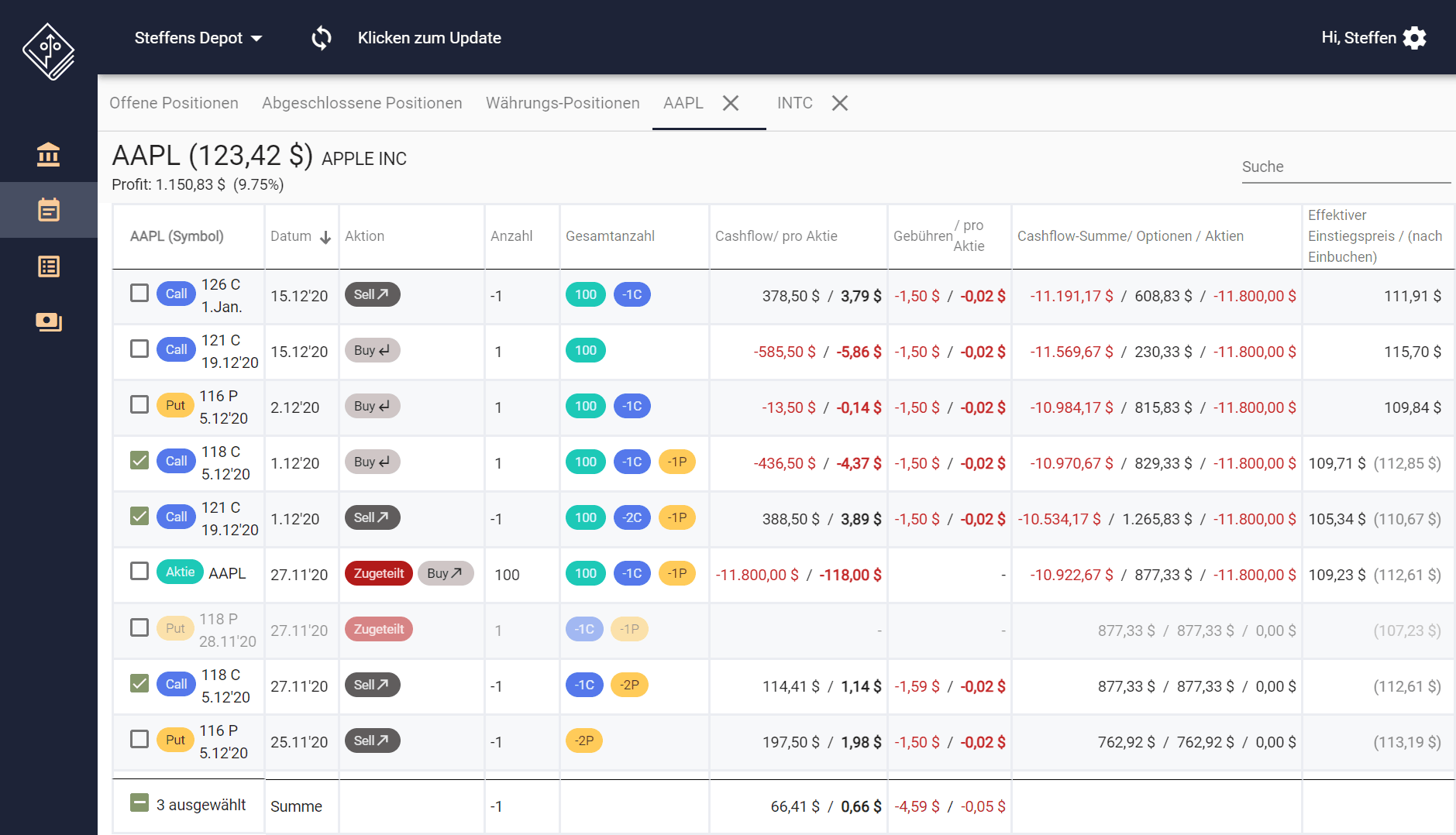Open settings gear next to Hi, Steffen
Screen dimensions: 1456x835
1414,38
